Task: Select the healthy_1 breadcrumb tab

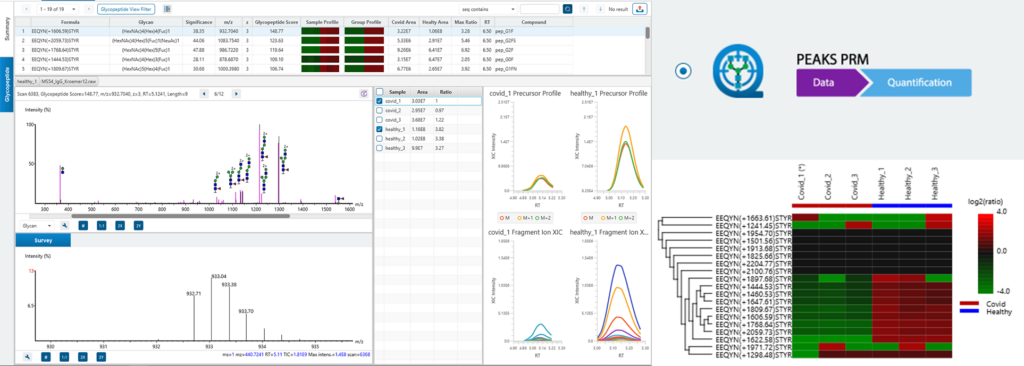Action: (27, 82)
